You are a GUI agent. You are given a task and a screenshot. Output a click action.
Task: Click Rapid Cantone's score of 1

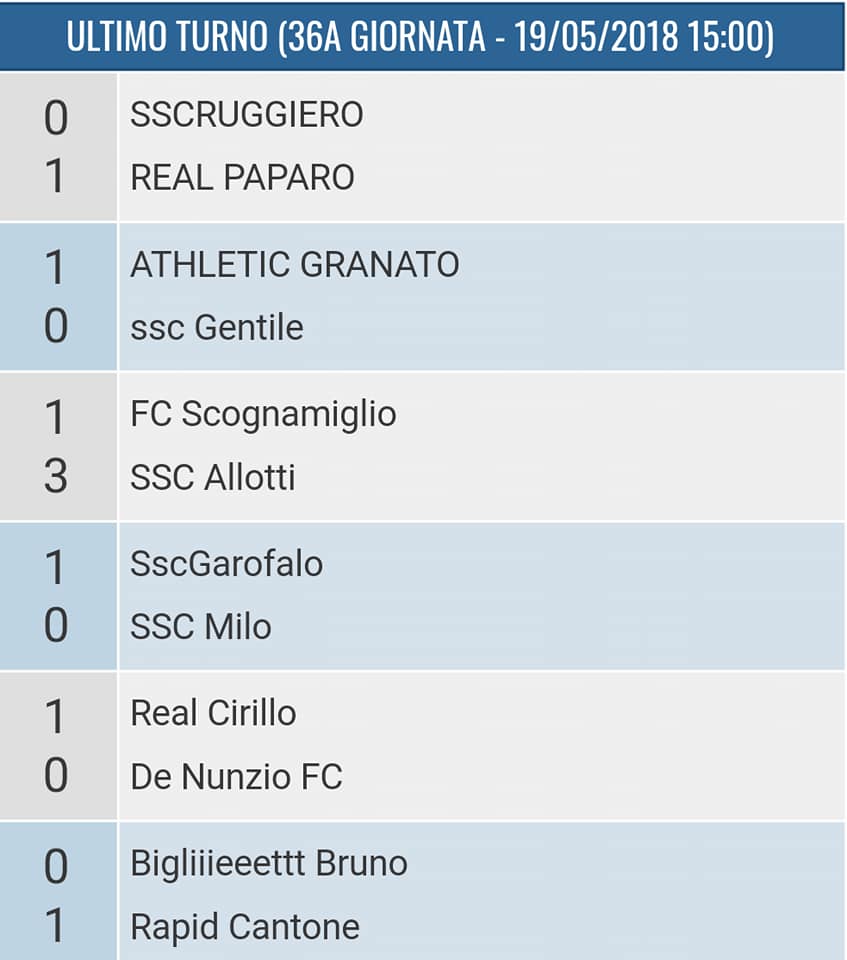click(x=56, y=926)
